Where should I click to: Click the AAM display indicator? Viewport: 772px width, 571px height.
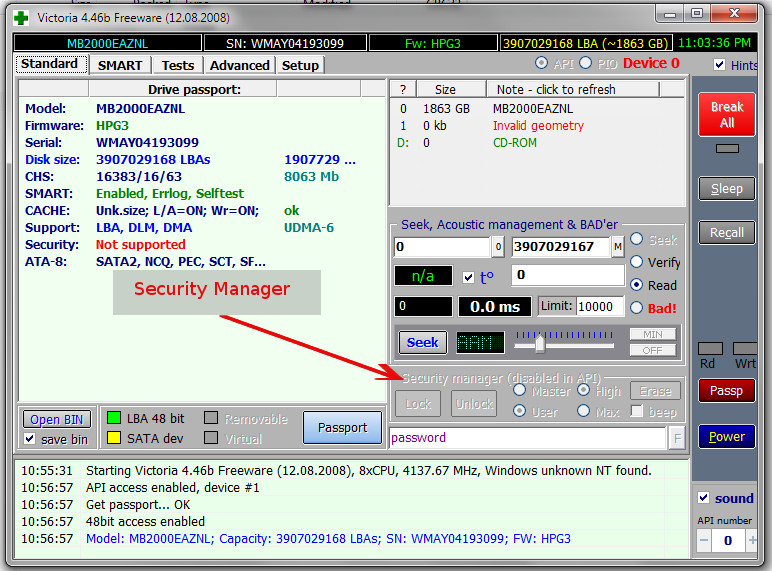pos(481,342)
